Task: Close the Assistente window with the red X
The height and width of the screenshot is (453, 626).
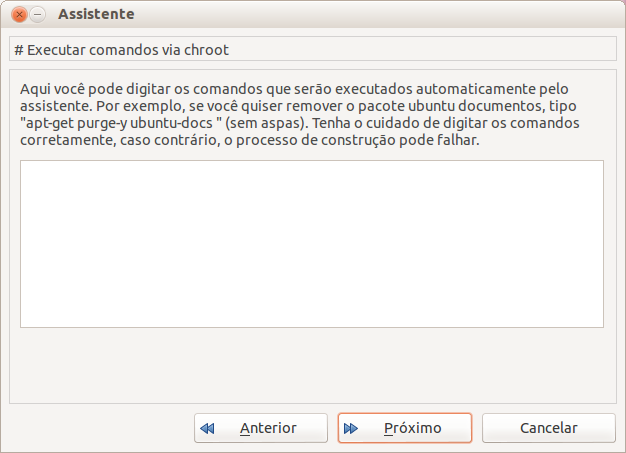Action: (19, 15)
